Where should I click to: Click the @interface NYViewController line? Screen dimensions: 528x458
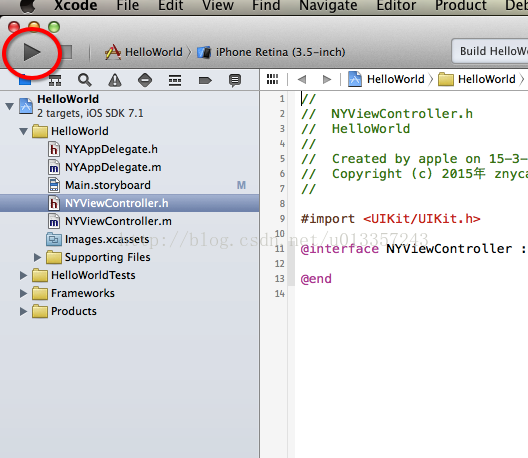tap(414, 249)
